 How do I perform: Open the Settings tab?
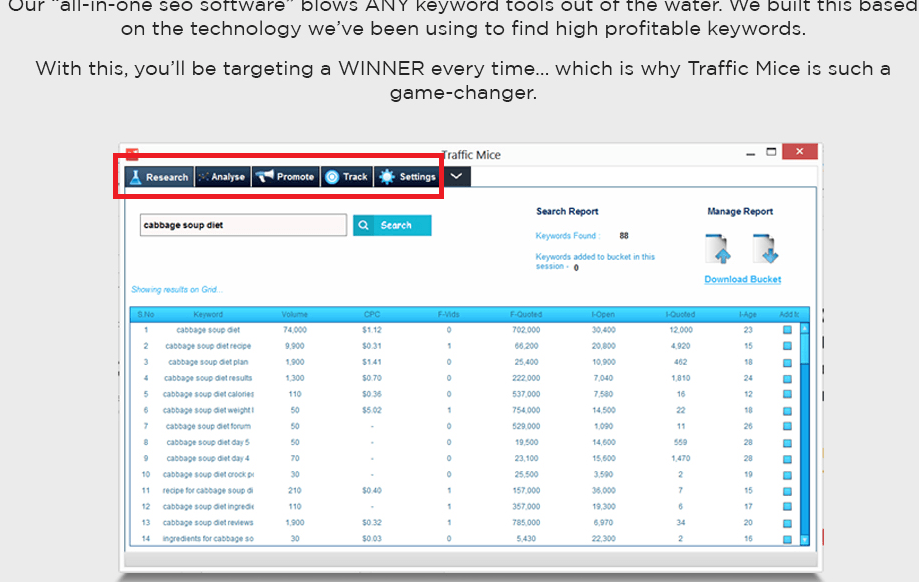click(x=407, y=177)
